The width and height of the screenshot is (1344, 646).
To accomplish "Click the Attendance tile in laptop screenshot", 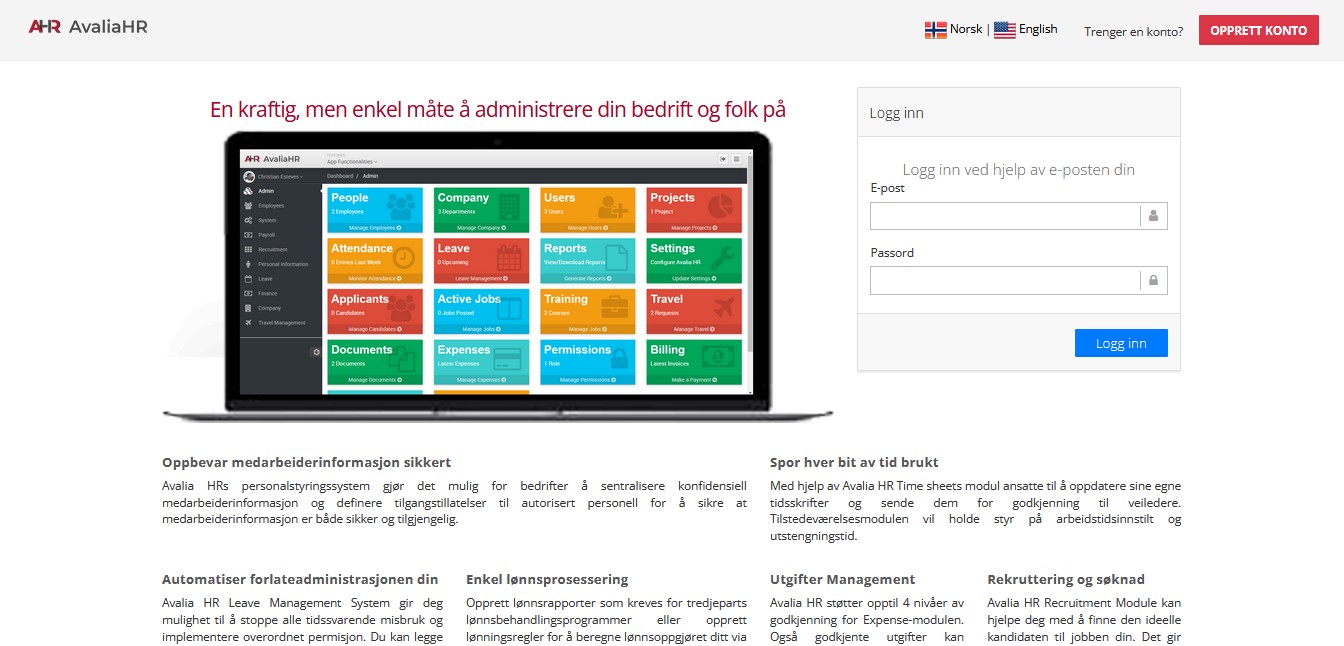I will click(x=375, y=260).
